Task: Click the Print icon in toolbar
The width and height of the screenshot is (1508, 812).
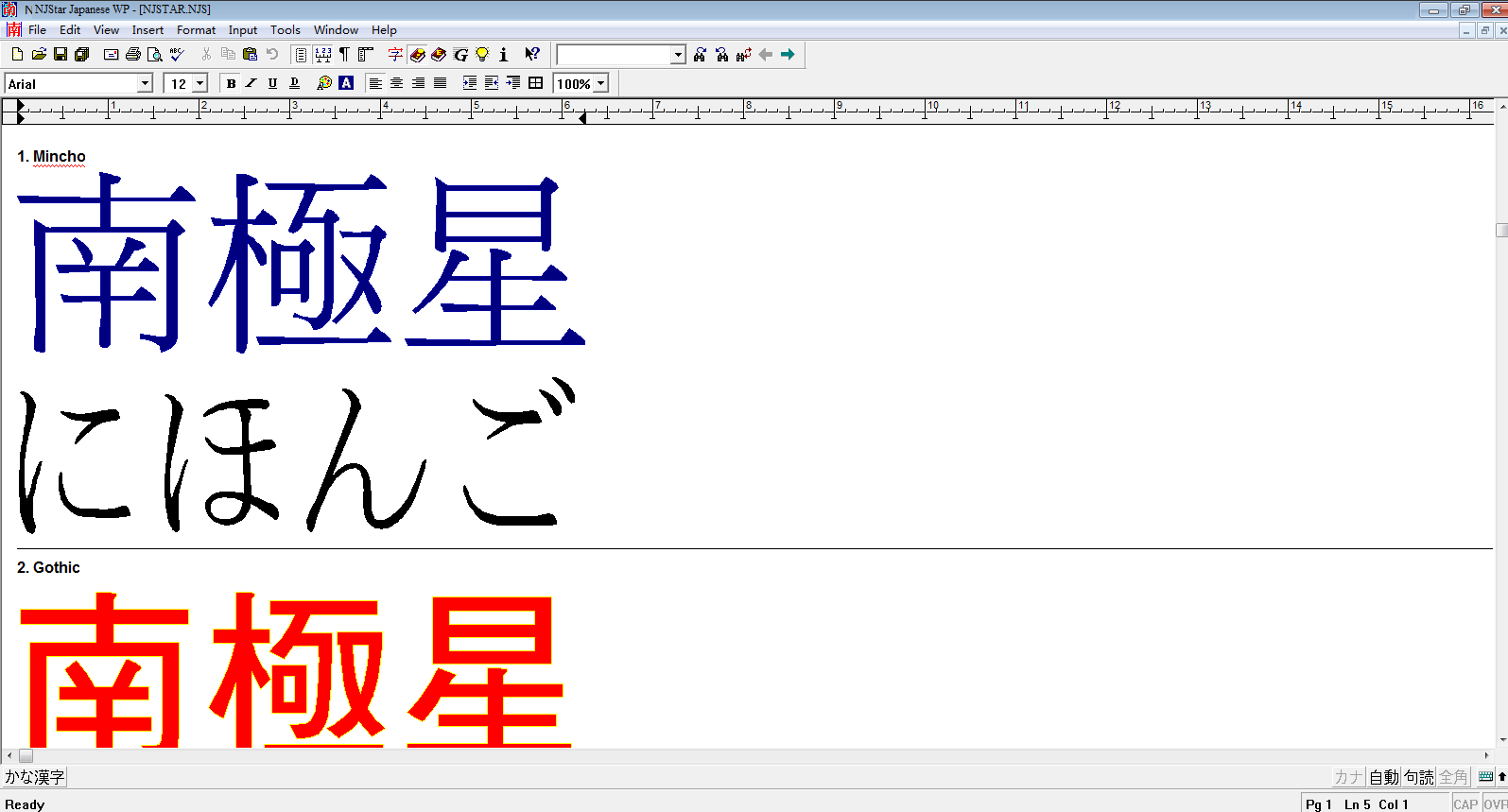Action: coord(133,55)
